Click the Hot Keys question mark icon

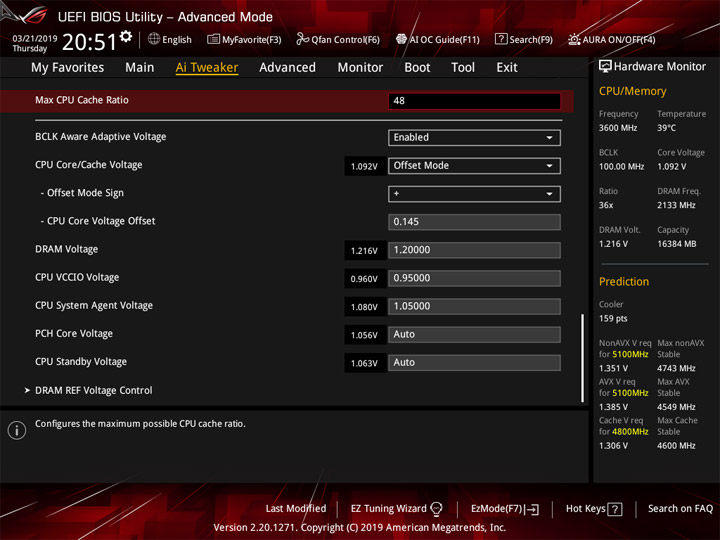(614, 509)
